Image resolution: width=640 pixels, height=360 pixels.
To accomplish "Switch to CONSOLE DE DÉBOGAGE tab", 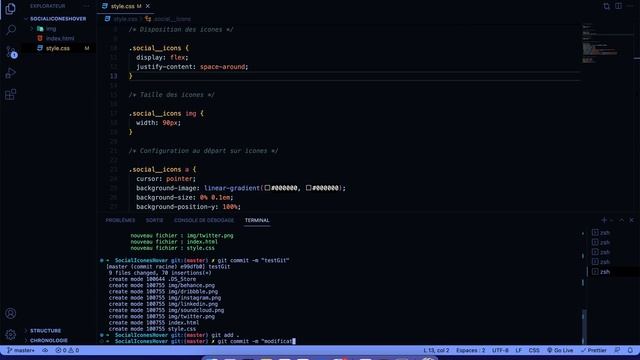I will pos(204,220).
